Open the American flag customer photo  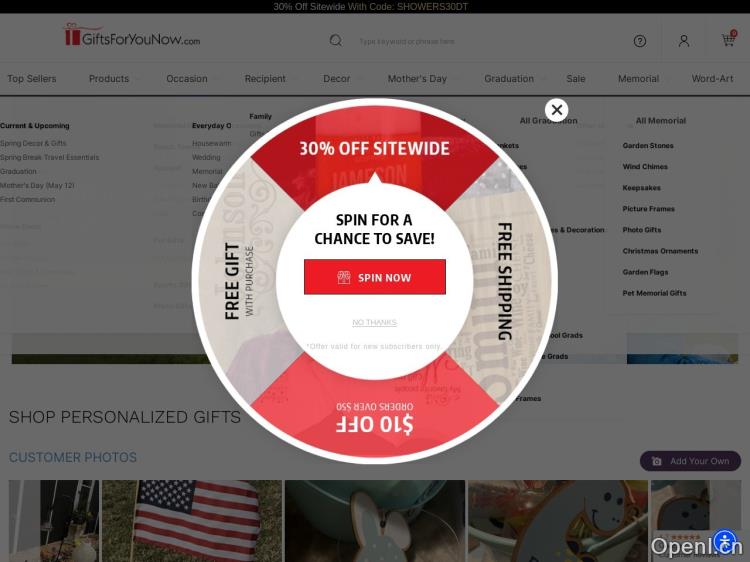pos(192,521)
